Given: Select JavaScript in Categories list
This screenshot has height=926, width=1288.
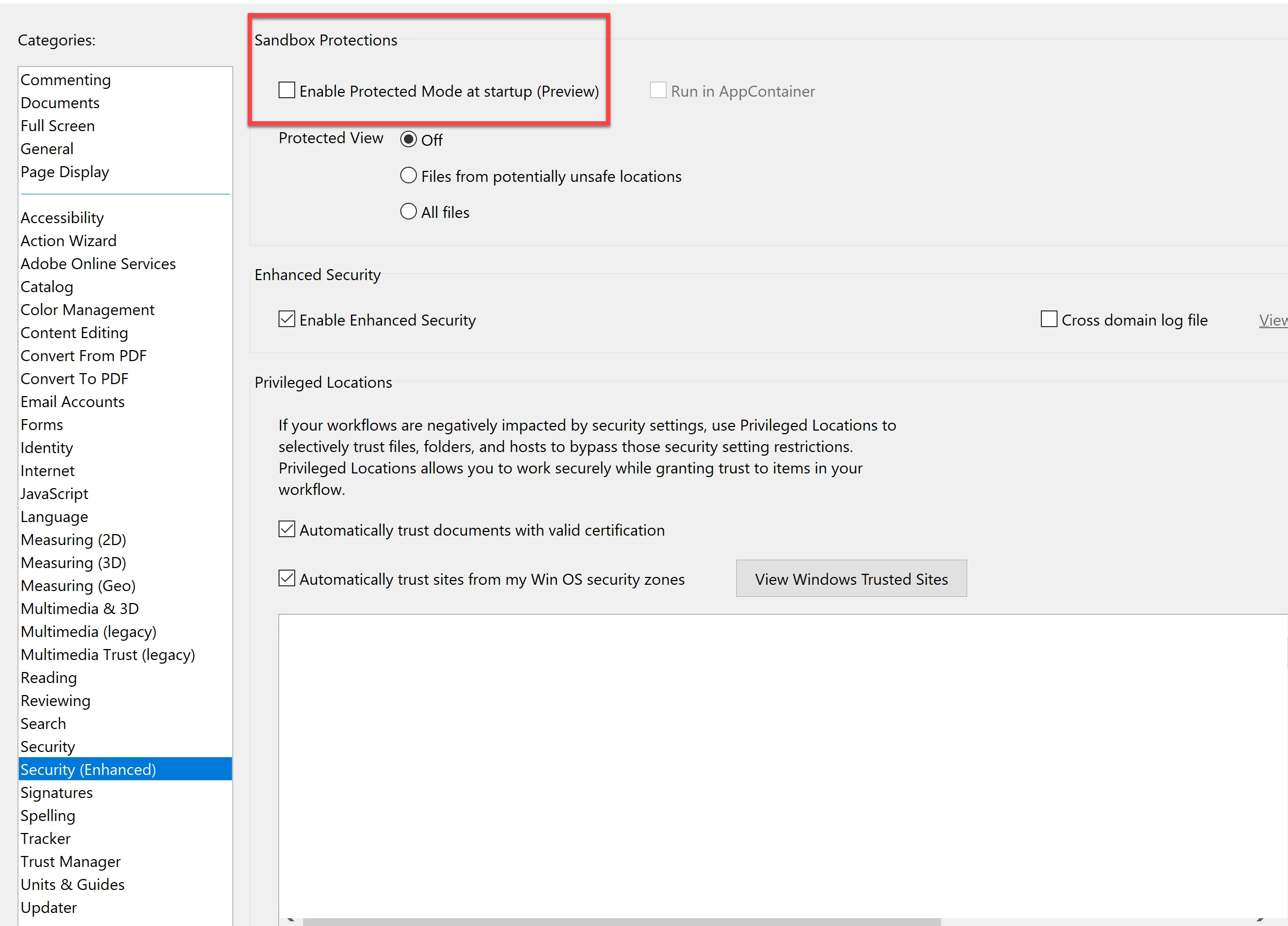Looking at the screenshot, I should (x=54, y=493).
